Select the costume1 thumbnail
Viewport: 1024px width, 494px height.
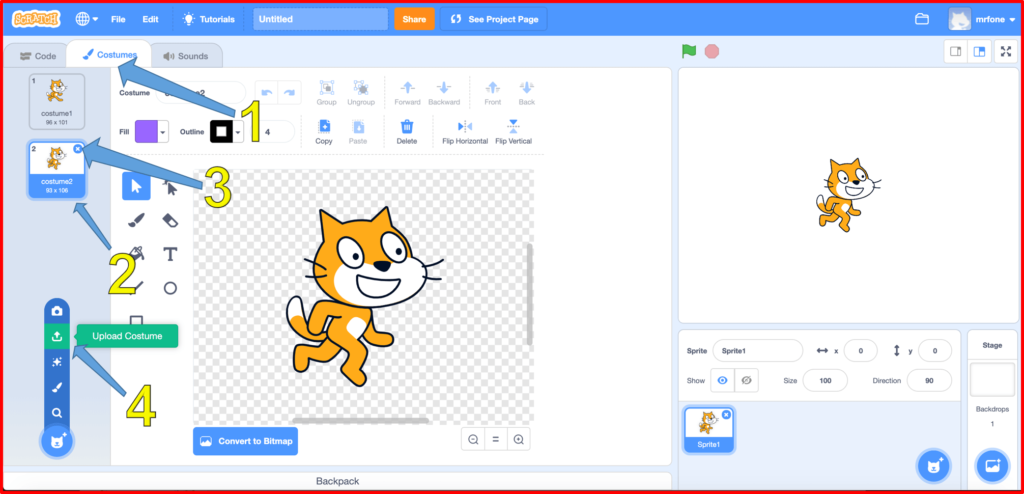57,101
